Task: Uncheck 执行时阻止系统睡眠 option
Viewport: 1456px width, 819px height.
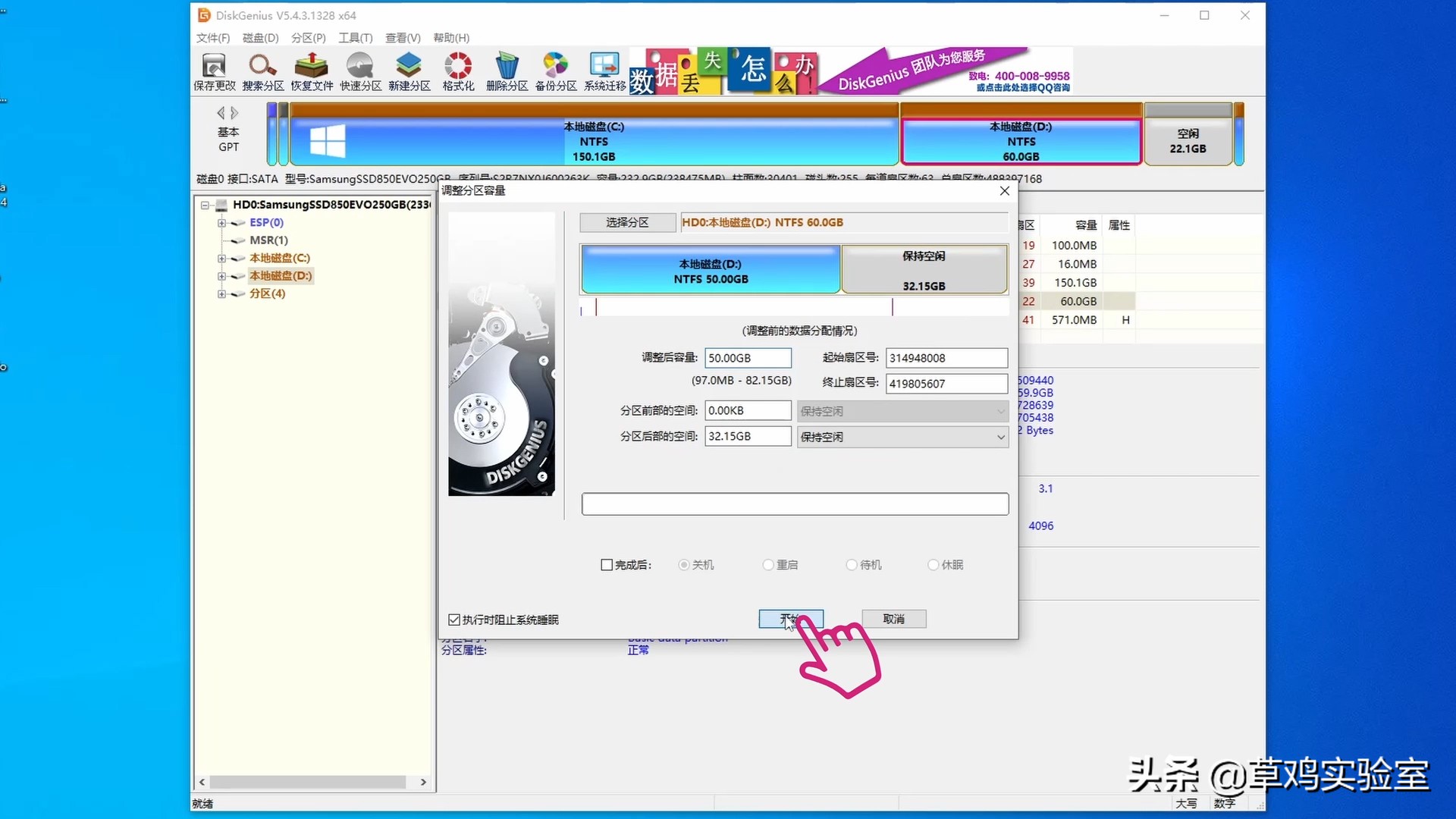Action: tap(454, 620)
